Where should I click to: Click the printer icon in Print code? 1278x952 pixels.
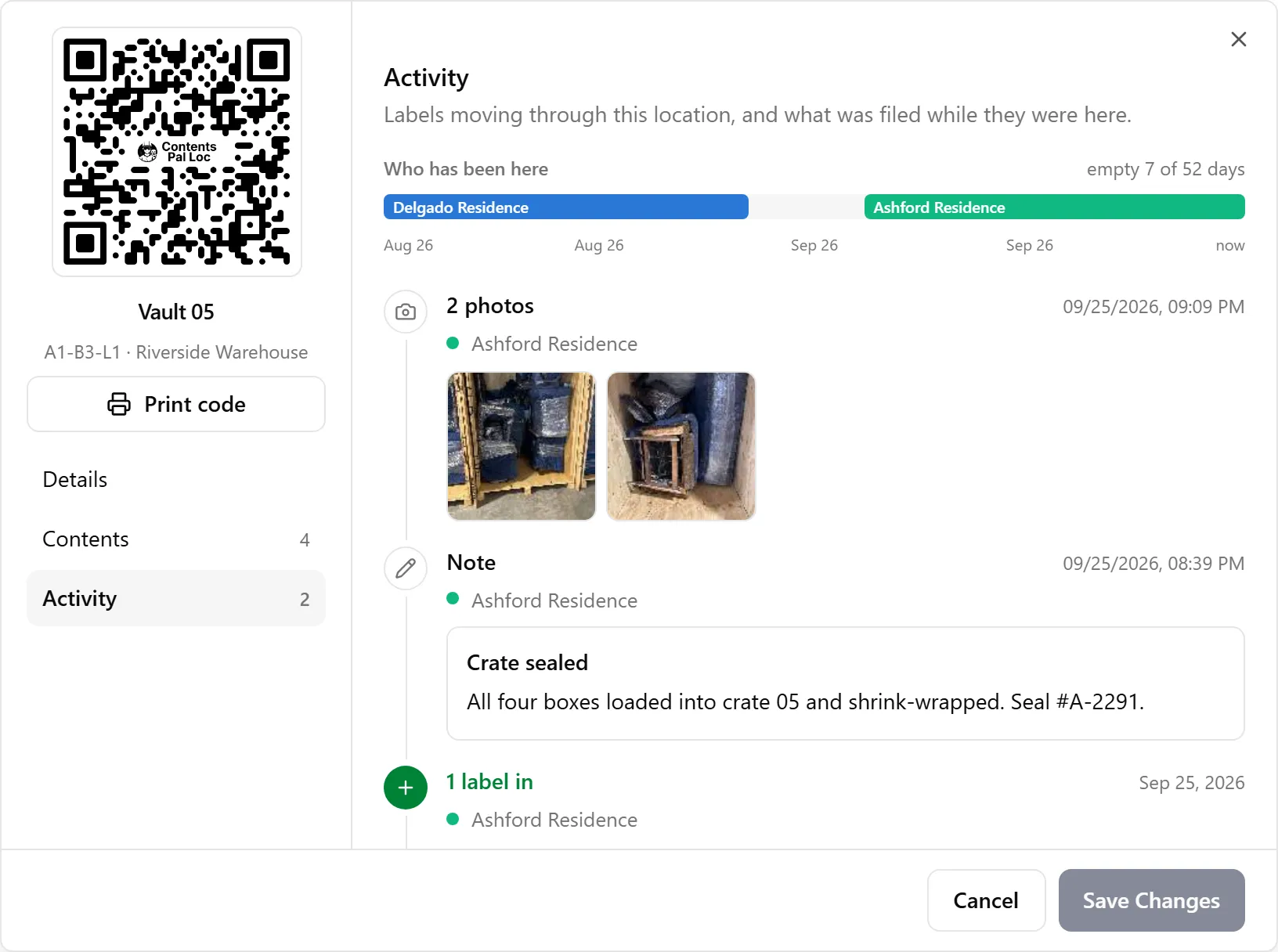[x=119, y=404]
